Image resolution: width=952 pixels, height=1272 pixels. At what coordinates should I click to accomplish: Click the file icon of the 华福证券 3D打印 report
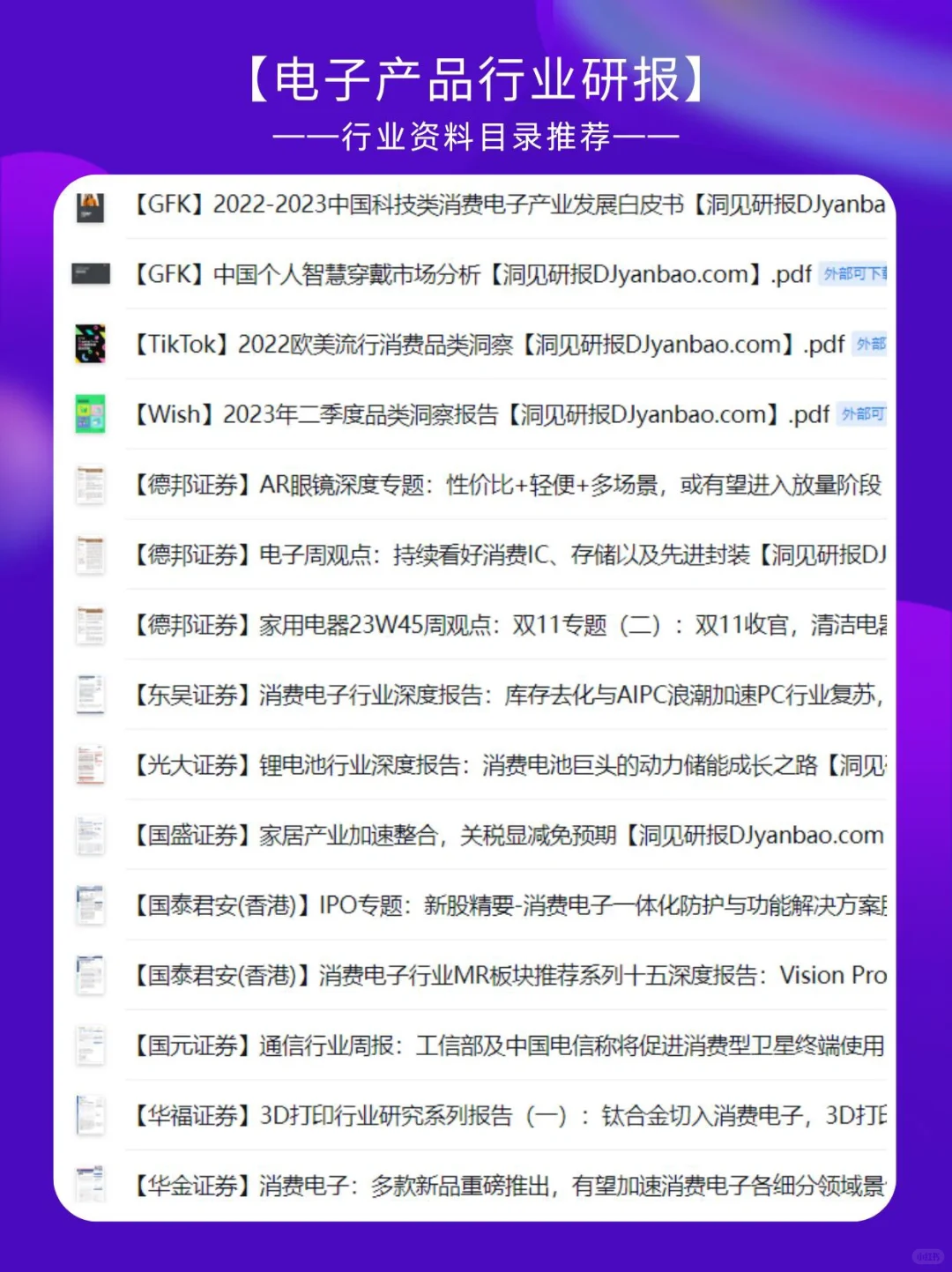point(90,1116)
